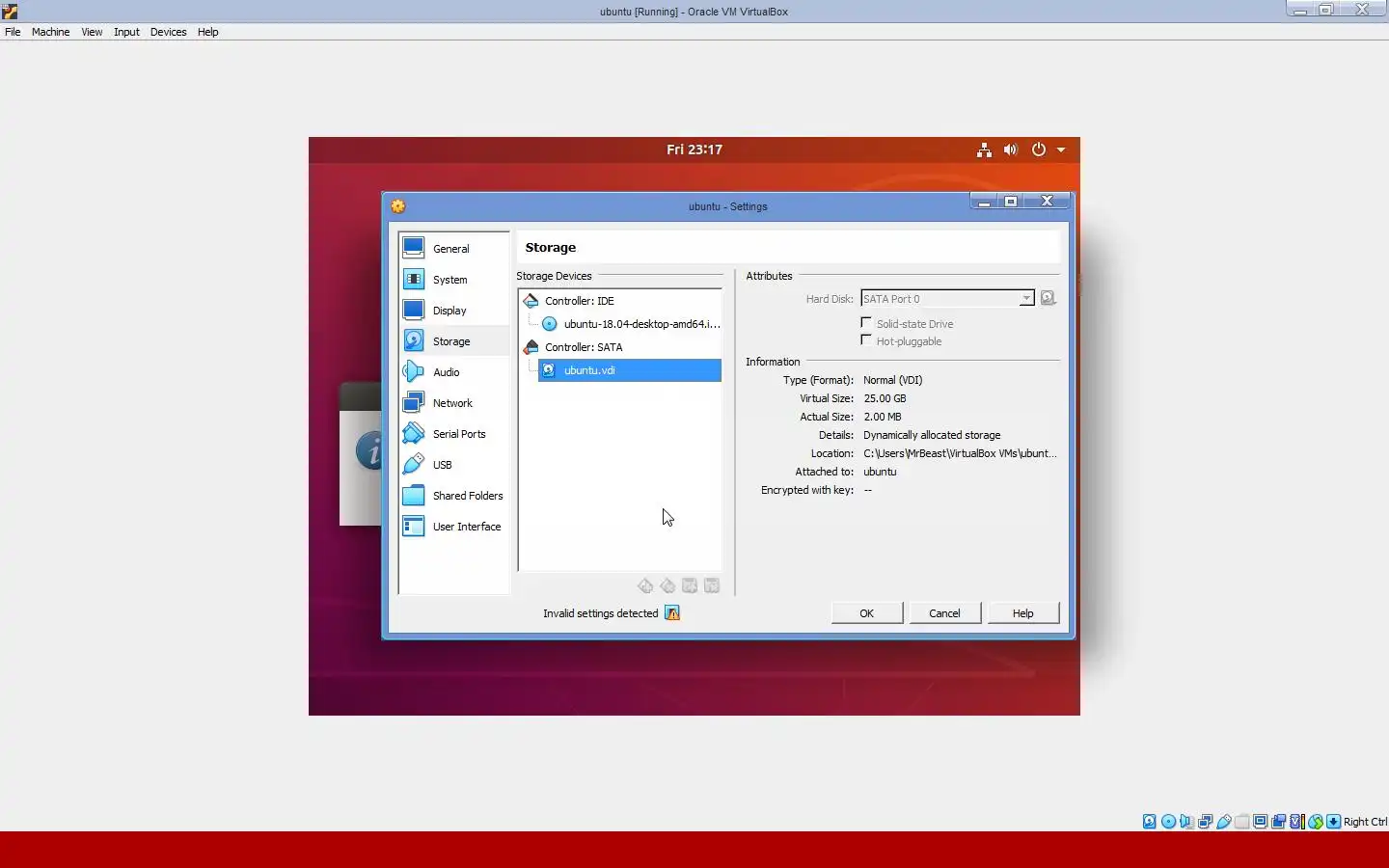Click the Location path value
Screen dimensions: 1389x868
960,453
